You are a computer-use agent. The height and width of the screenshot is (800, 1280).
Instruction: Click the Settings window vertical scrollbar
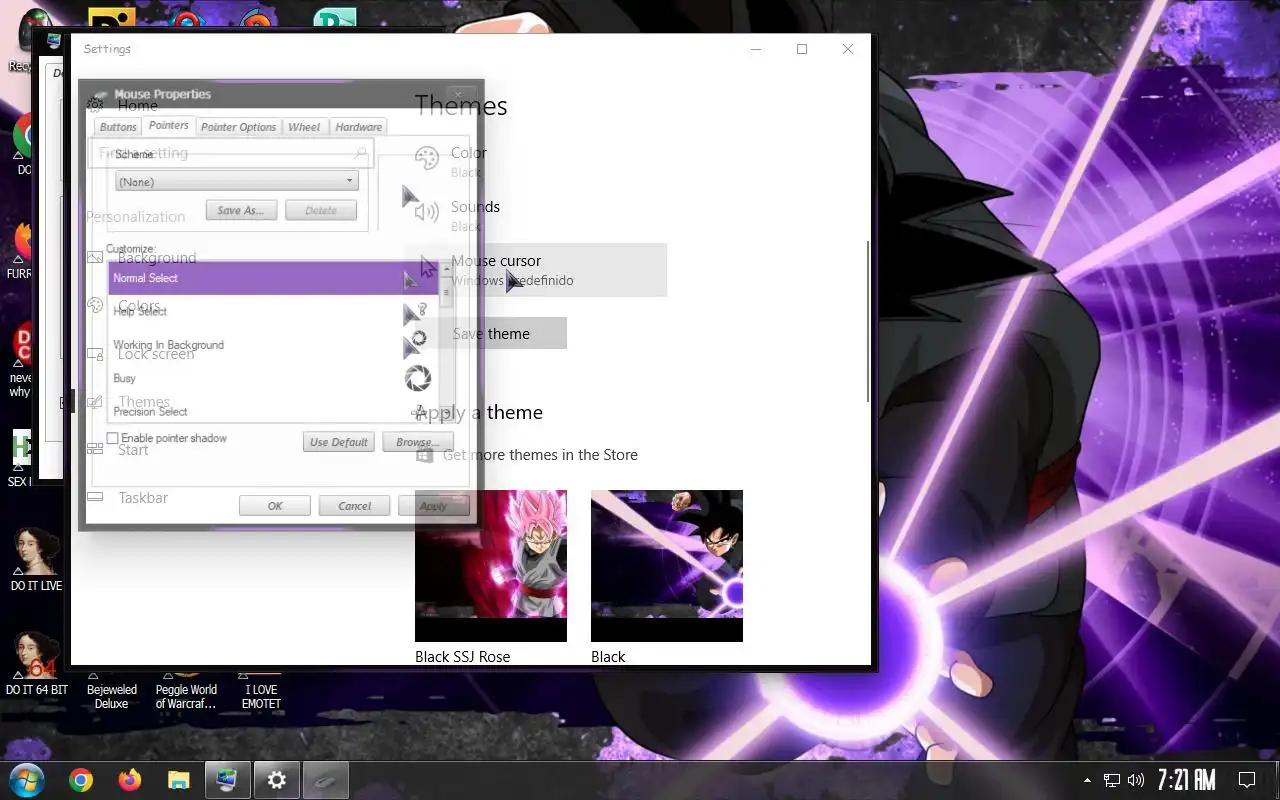coord(868,320)
